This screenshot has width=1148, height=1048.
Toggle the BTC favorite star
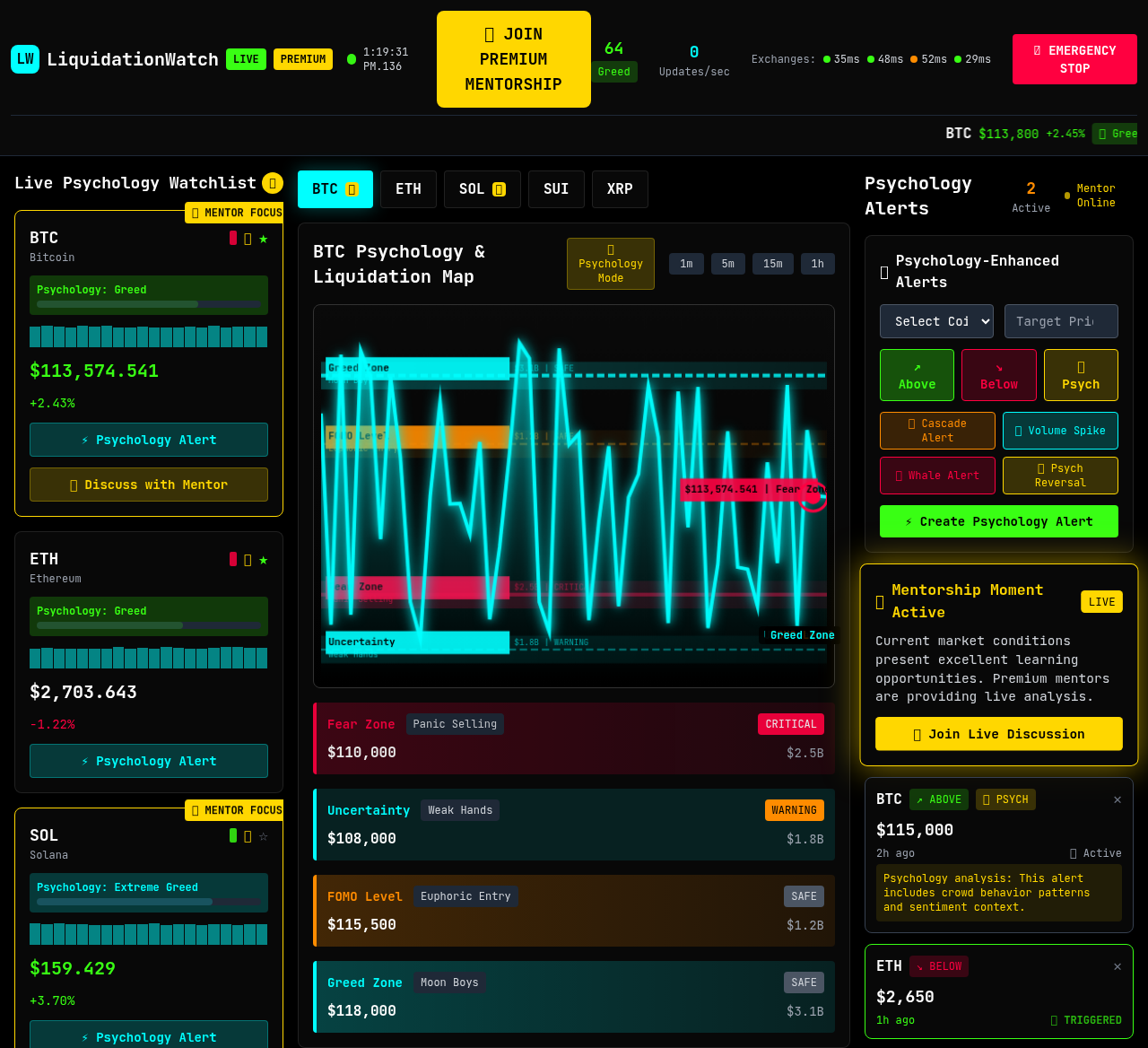tap(264, 238)
